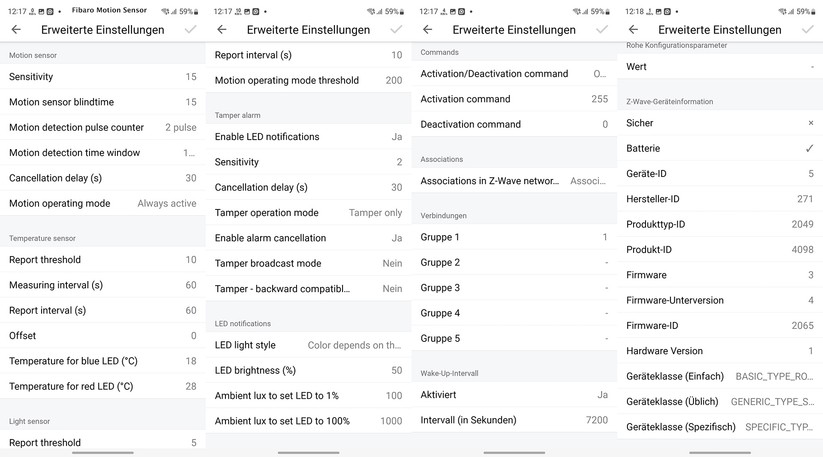Tap the × mark beside Sicher

point(810,123)
